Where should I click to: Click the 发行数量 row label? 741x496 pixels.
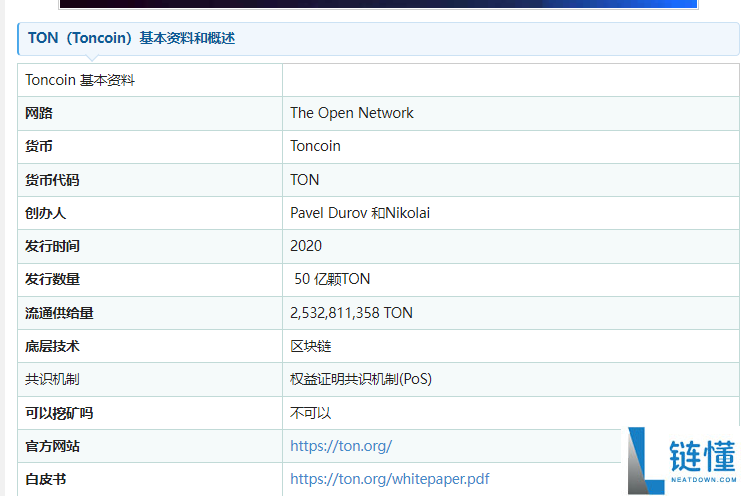click(x=52, y=279)
